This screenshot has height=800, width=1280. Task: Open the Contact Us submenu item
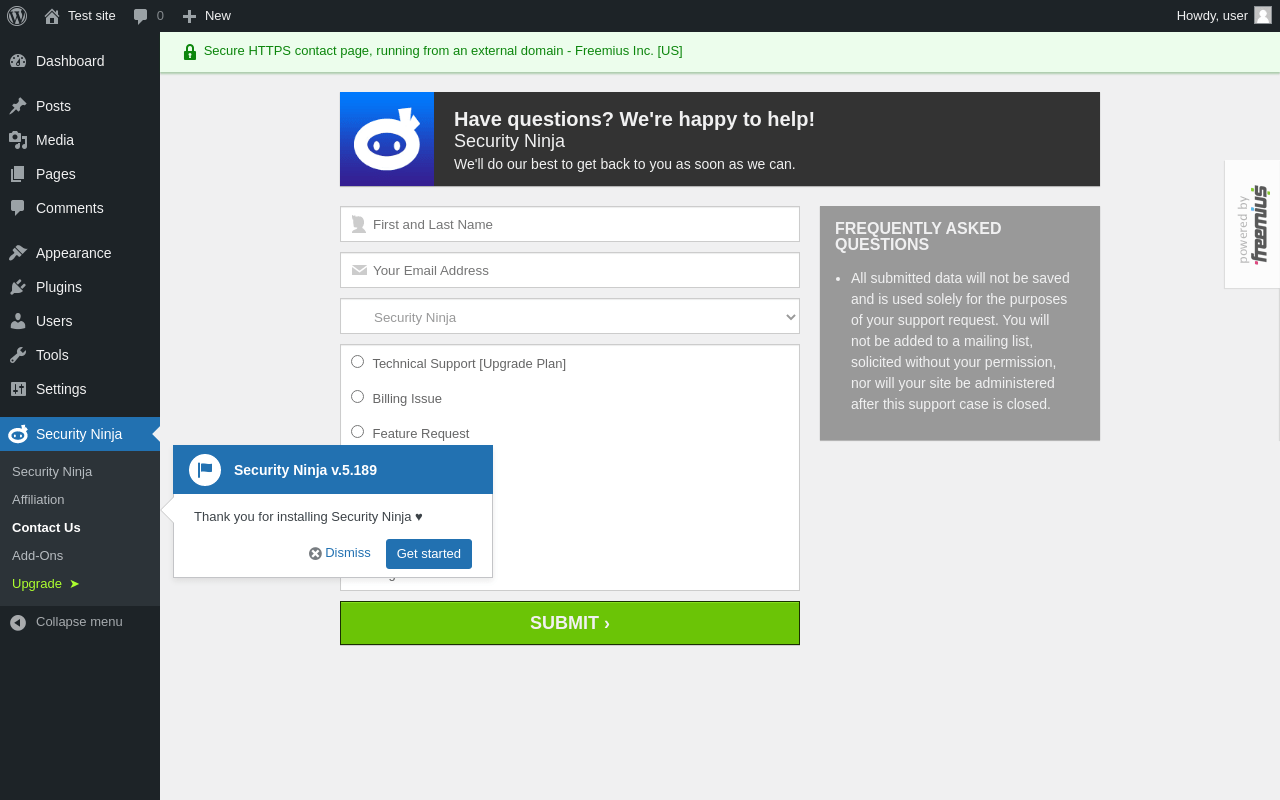point(46,527)
